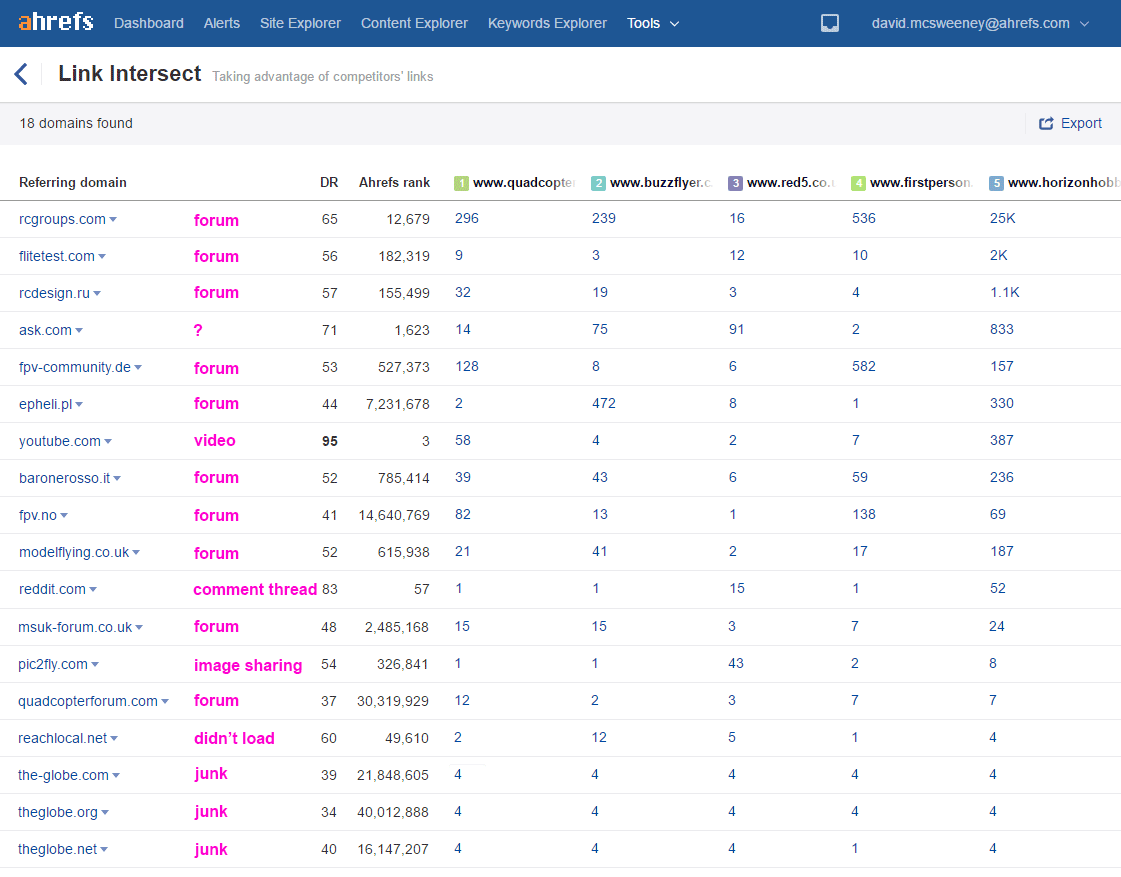Open the modelflying.co.uk domain link
Image resolution: width=1121 pixels, height=877 pixels.
(74, 553)
